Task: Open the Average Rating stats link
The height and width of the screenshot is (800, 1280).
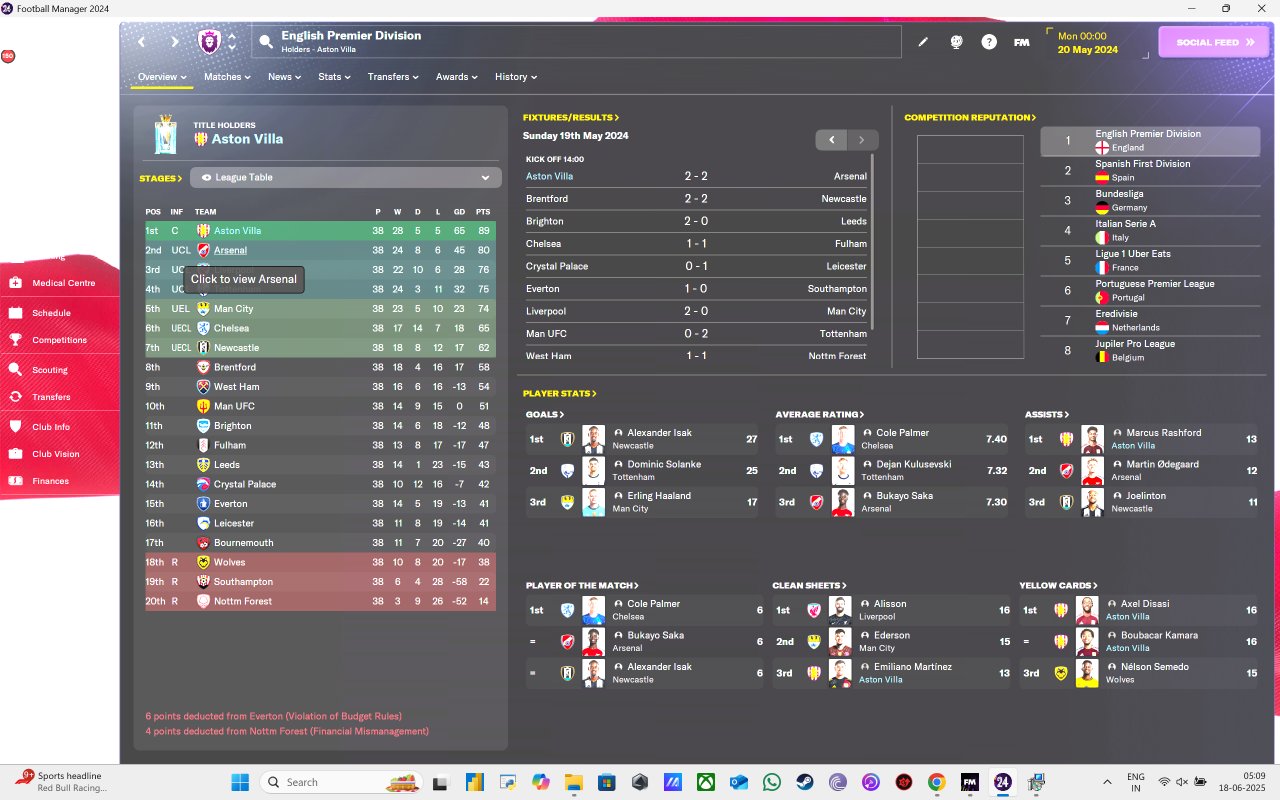Action: [818, 415]
